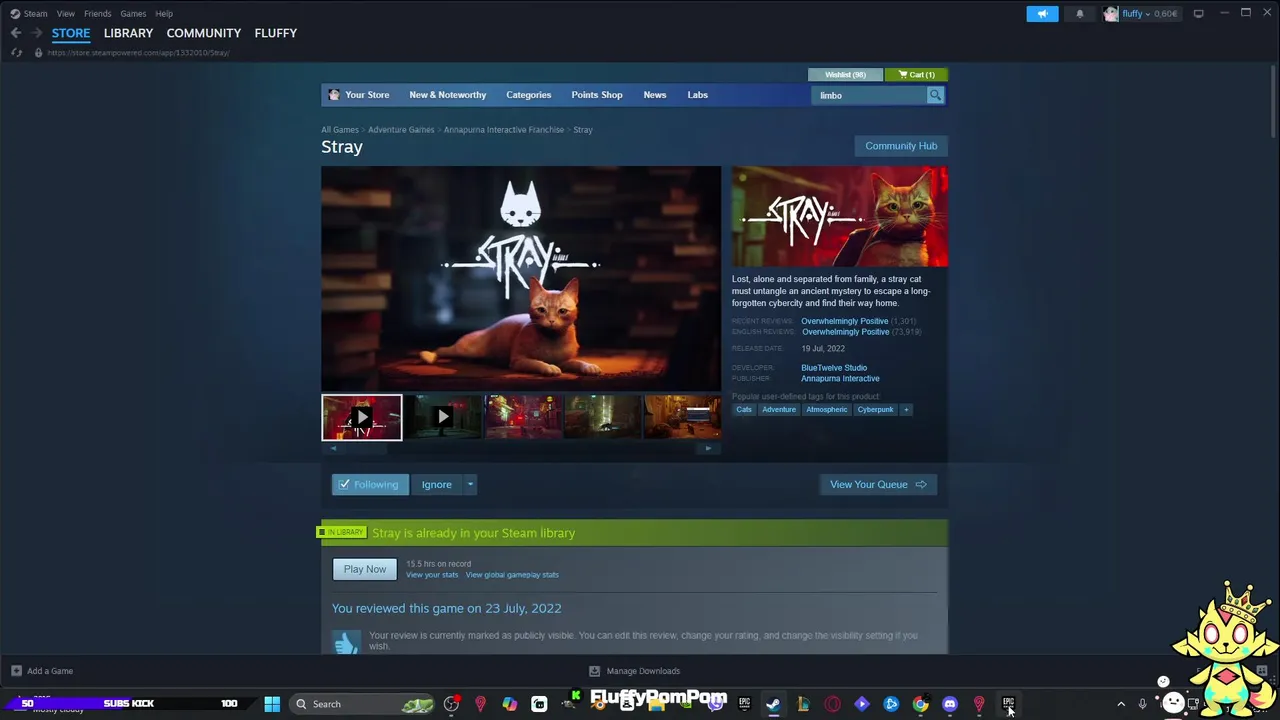Screen dimensions: 1280x720
Task: Open the FLUFFY profile tab
Action: 275,33
